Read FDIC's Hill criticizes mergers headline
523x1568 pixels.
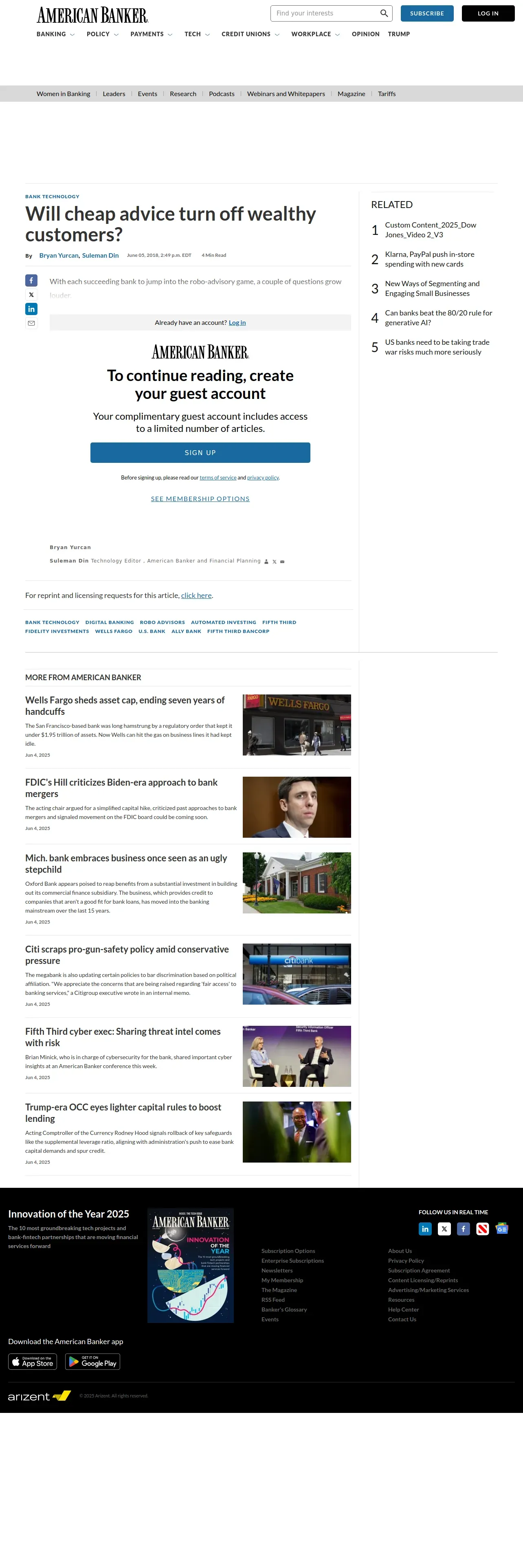pos(121,788)
